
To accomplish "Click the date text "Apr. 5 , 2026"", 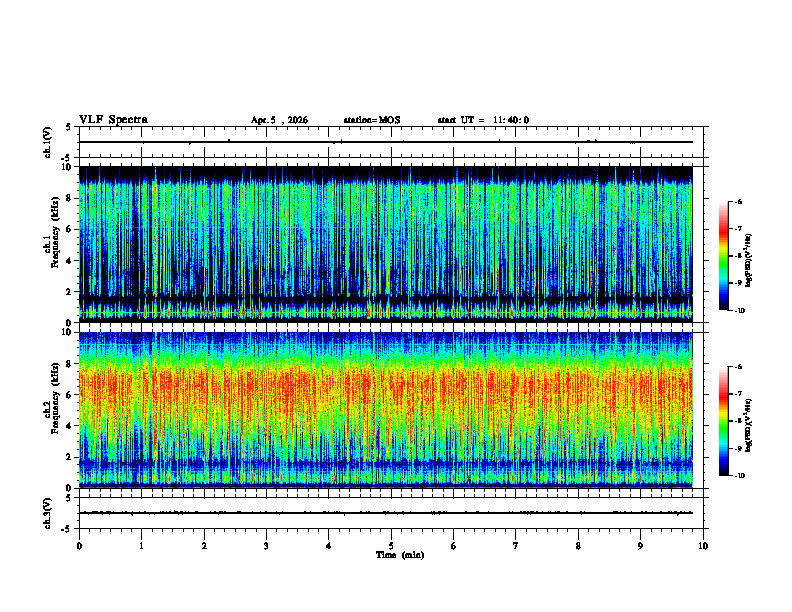I will click(x=279, y=120).
